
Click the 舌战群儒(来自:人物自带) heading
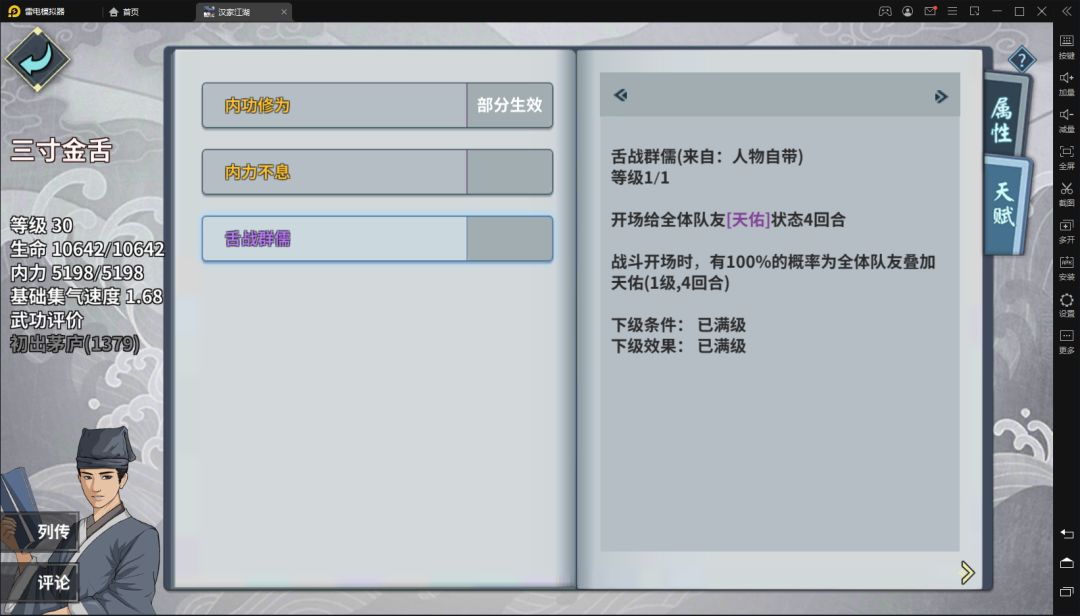pos(707,156)
